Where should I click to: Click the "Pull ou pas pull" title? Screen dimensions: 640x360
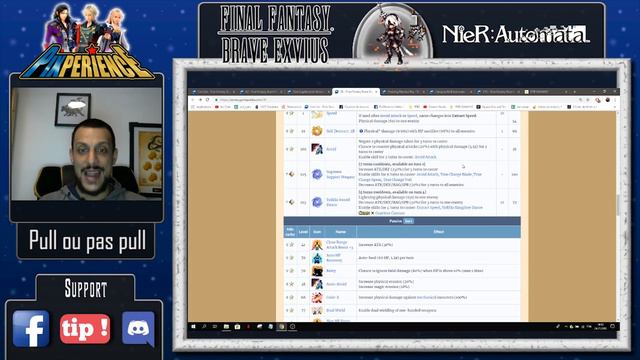[87, 240]
